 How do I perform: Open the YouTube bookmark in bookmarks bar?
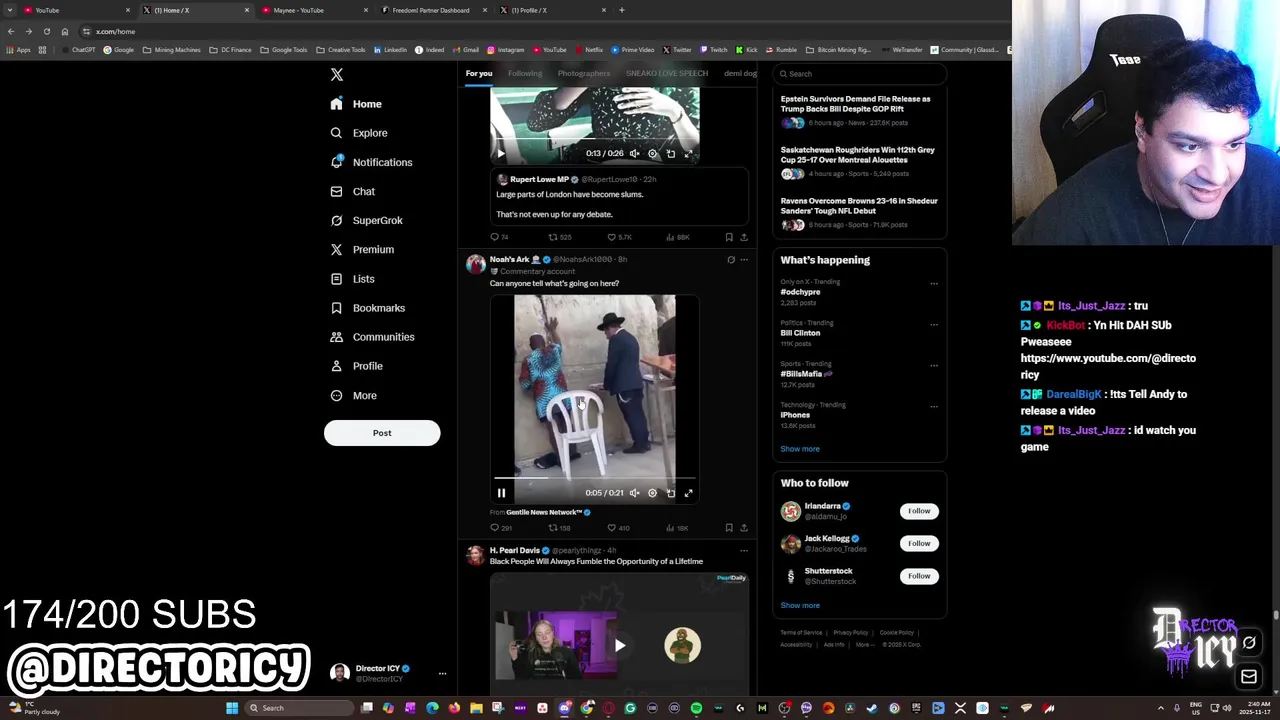pos(550,50)
